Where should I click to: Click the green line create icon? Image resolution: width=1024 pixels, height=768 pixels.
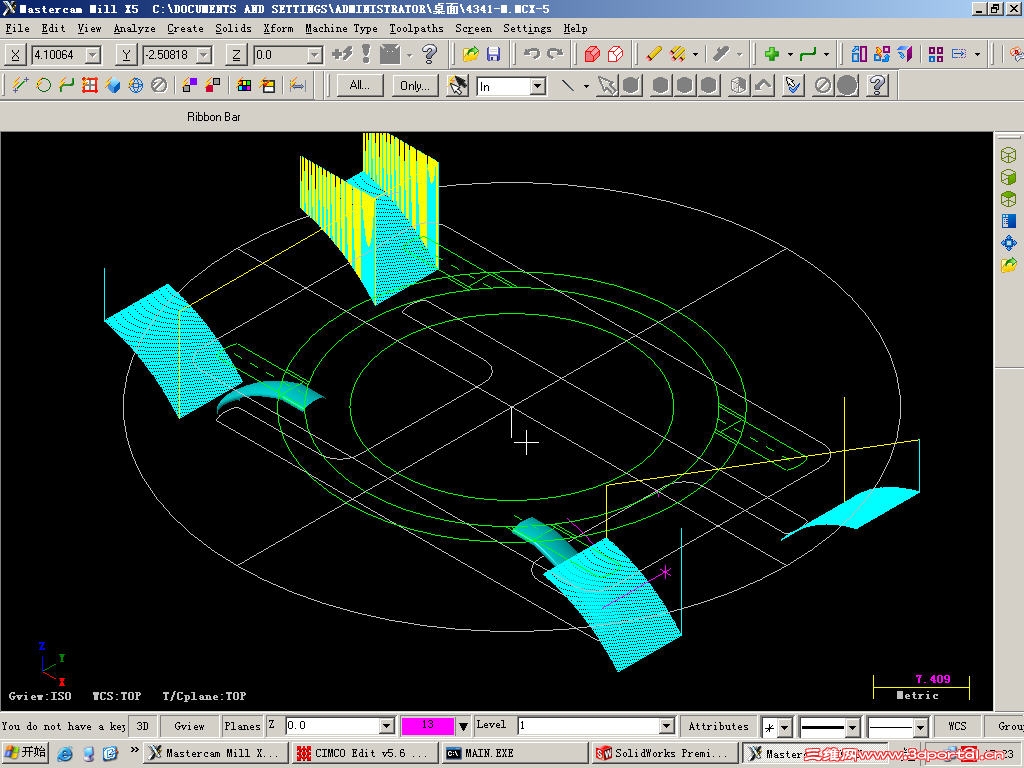[x=808, y=54]
